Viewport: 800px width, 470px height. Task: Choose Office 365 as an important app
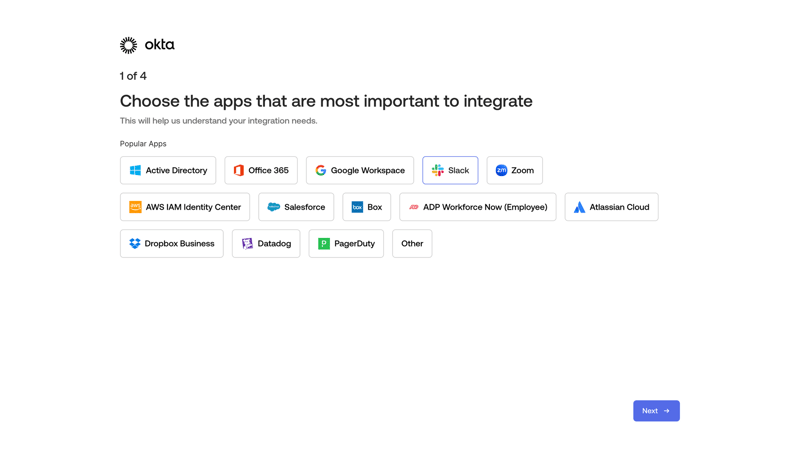(x=261, y=170)
